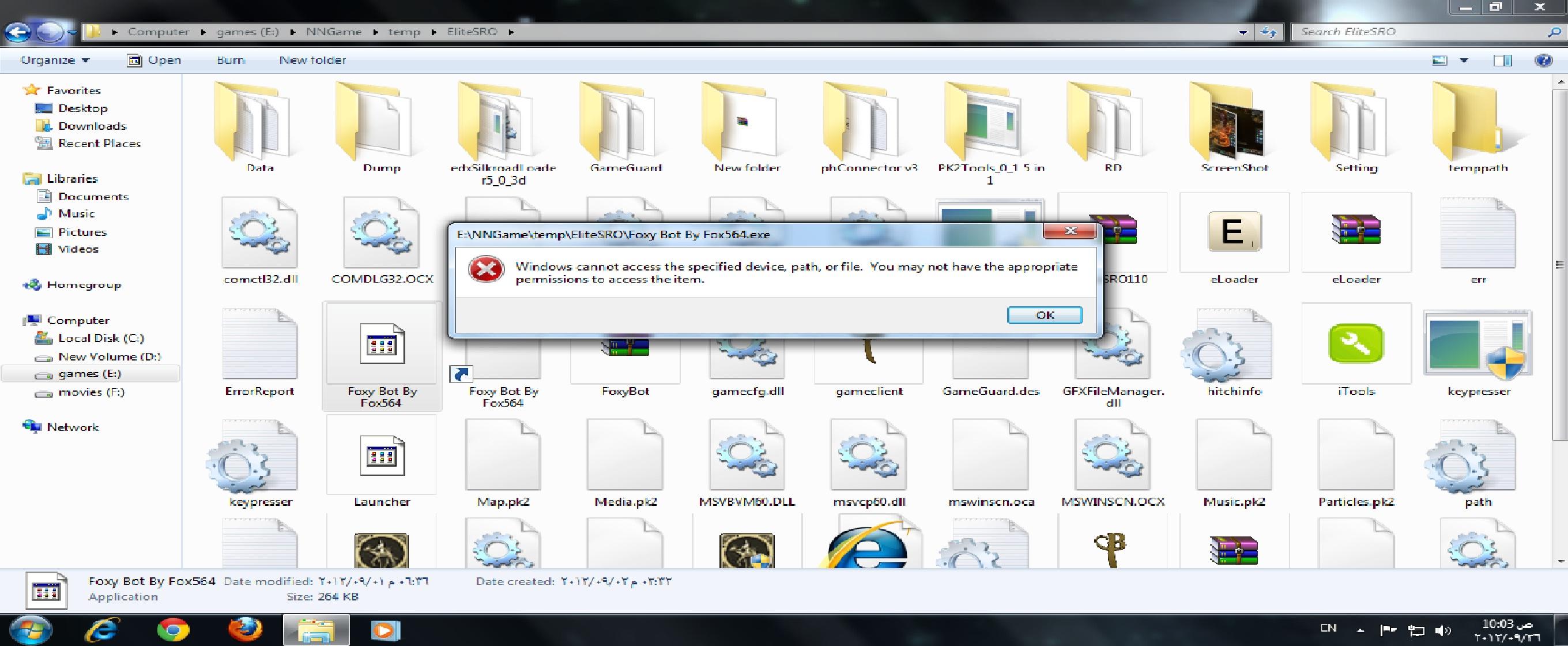Click the Back navigation arrow
The height and width of the screenshot is (646, 1568).
tap(18, 32)
